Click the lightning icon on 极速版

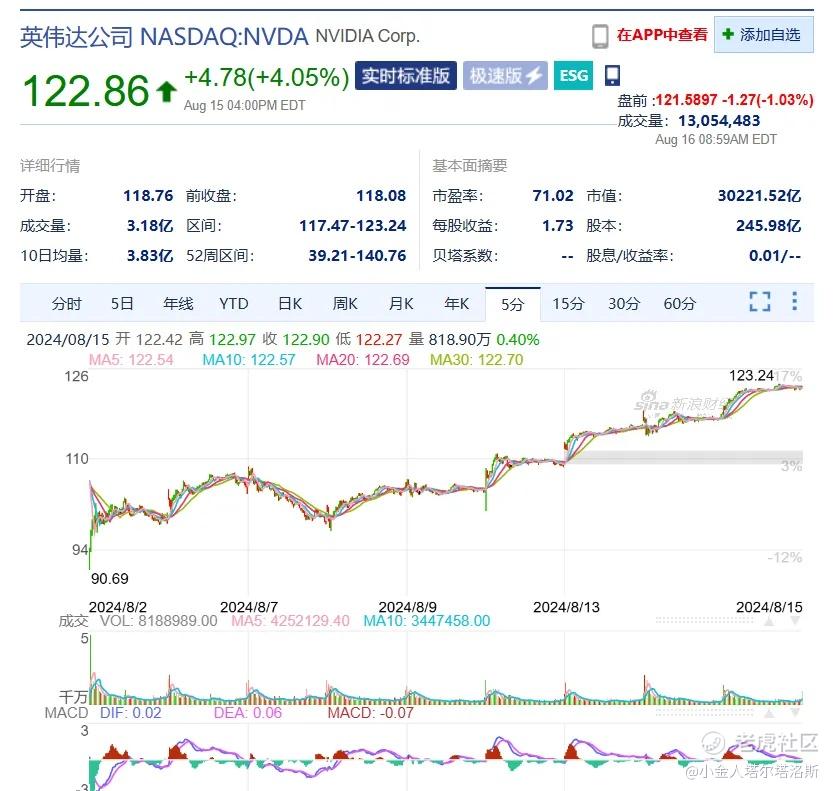(x=533, y=76)
